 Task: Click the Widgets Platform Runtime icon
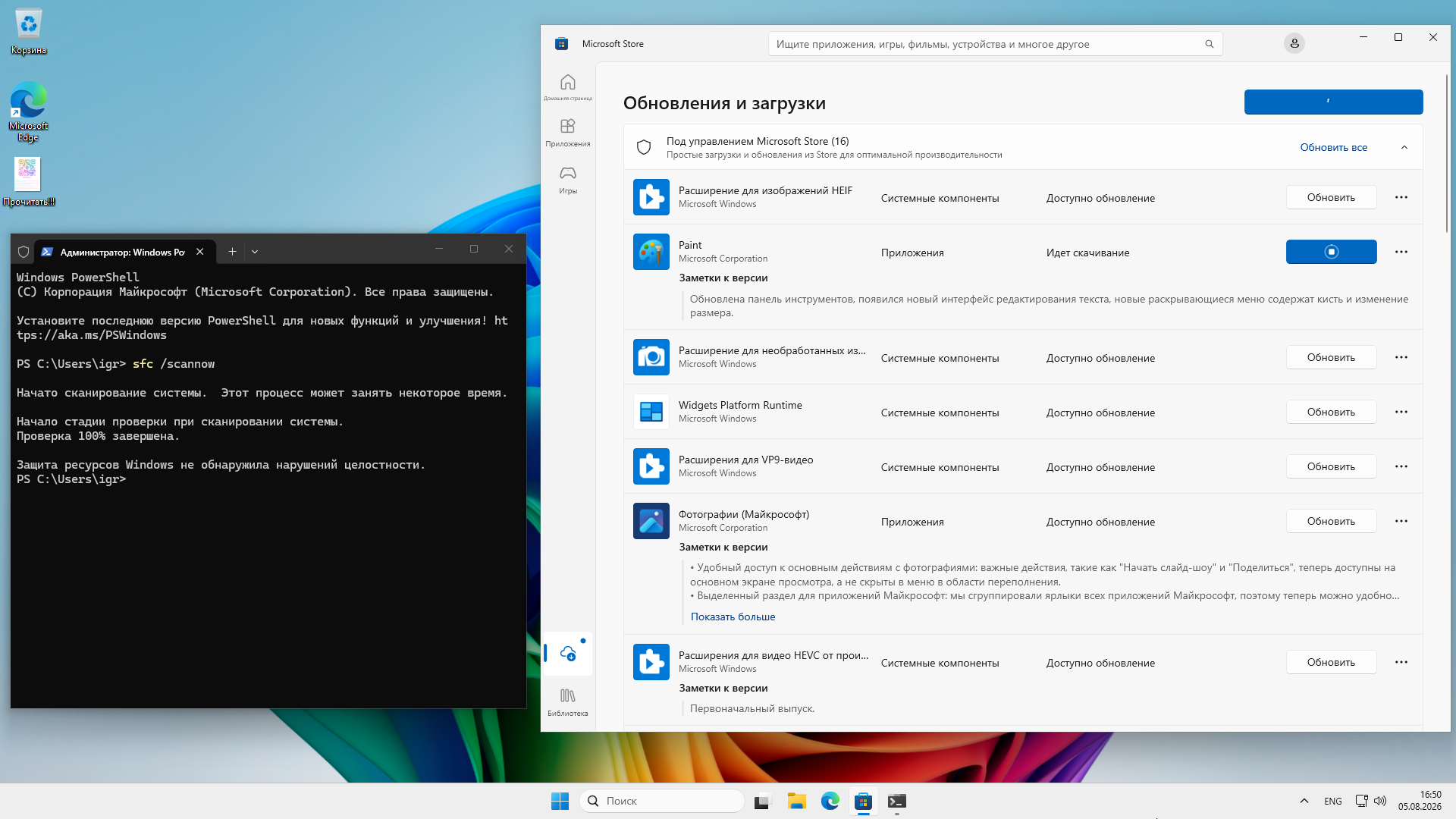(x=651, y=412)
